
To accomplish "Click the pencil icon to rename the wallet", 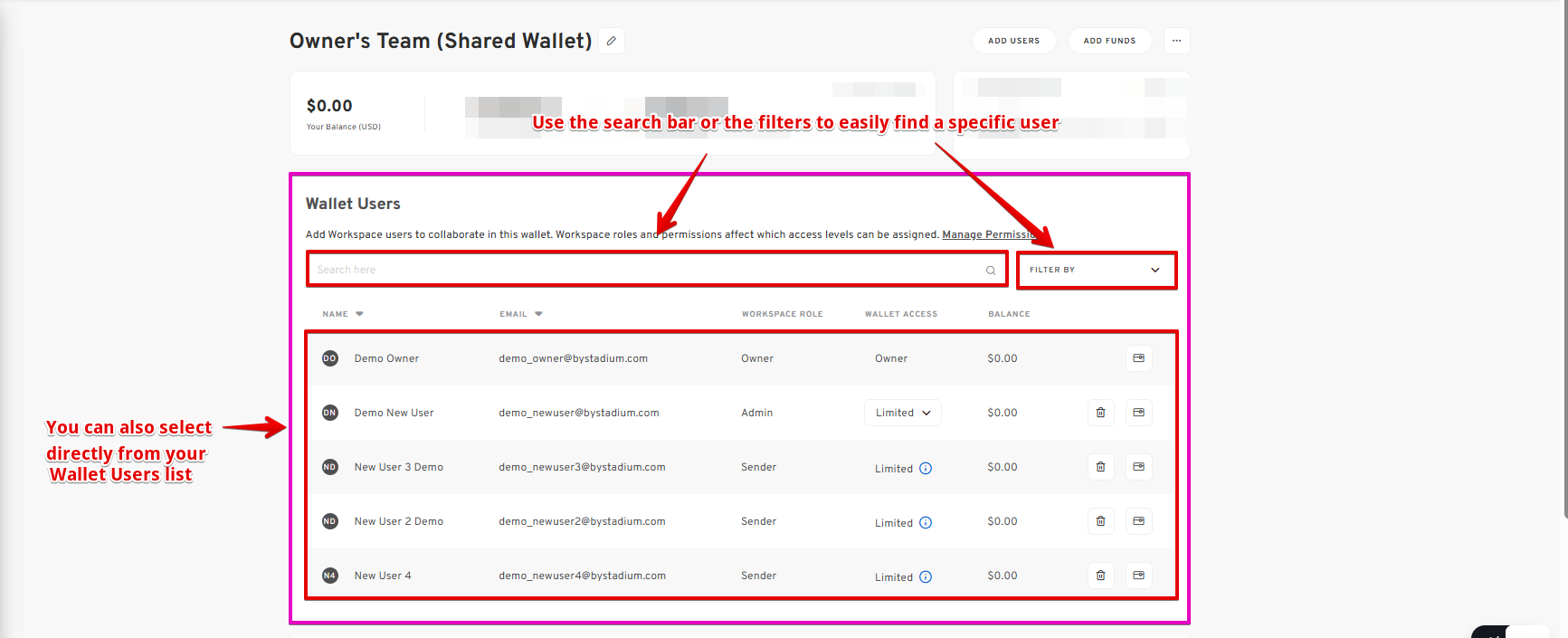I will [x=612, y=41].
